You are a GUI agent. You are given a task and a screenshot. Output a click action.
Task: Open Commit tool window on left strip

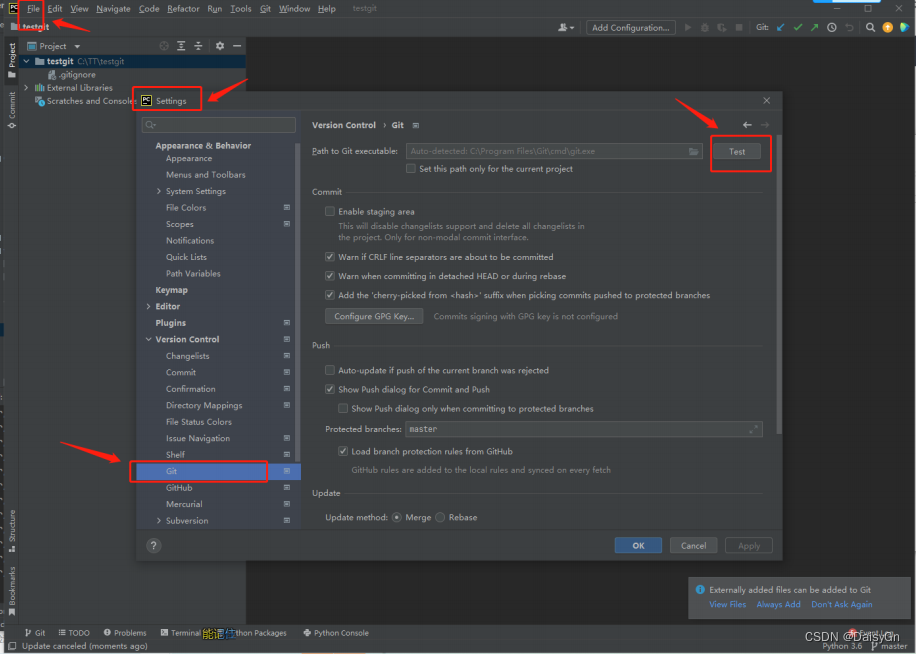pos(12,110)
